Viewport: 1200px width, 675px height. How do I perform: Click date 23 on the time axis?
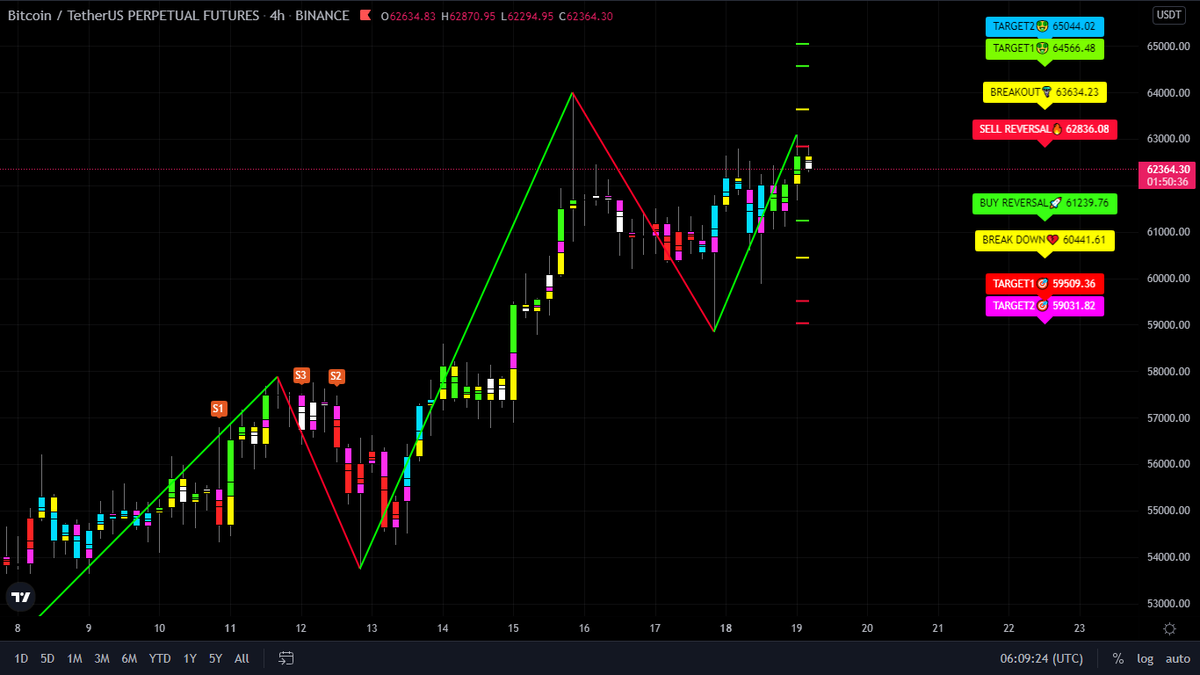tap(1078, 628)
